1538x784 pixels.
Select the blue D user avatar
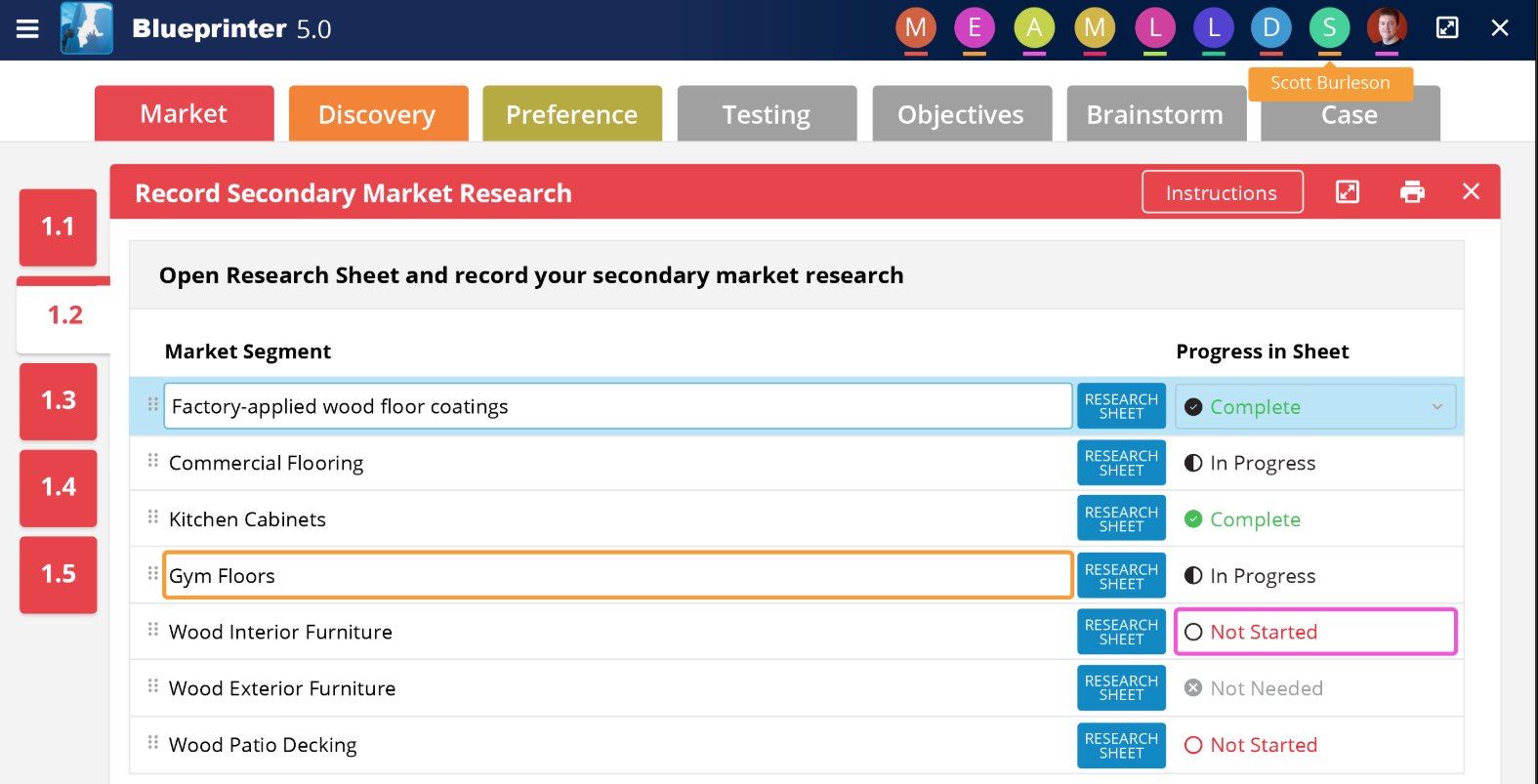tap(1271, 28)
